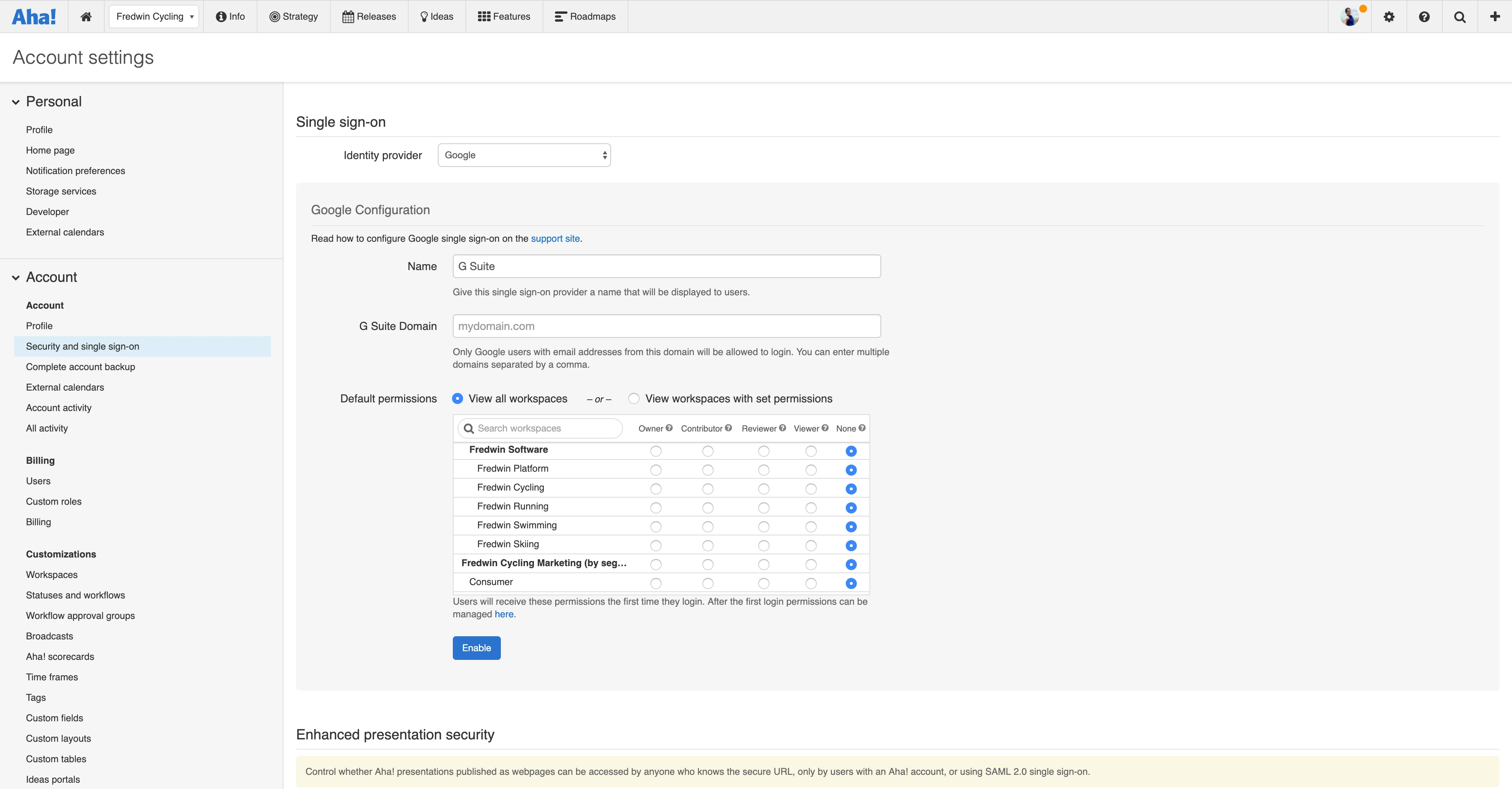Viewport: 1512px width, 789px height.
Task: Click the Releases calendar icon
Action: pyautogui.click(x=348, y=16)
